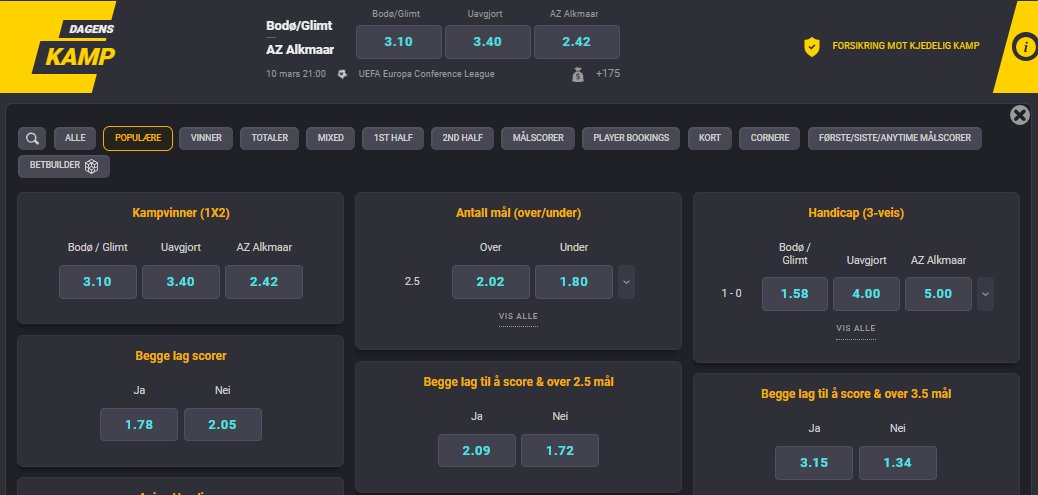Select handicap Uavgjort at 4.00
The width and height of the screenshot is (1038, 495).
(866, 294)
